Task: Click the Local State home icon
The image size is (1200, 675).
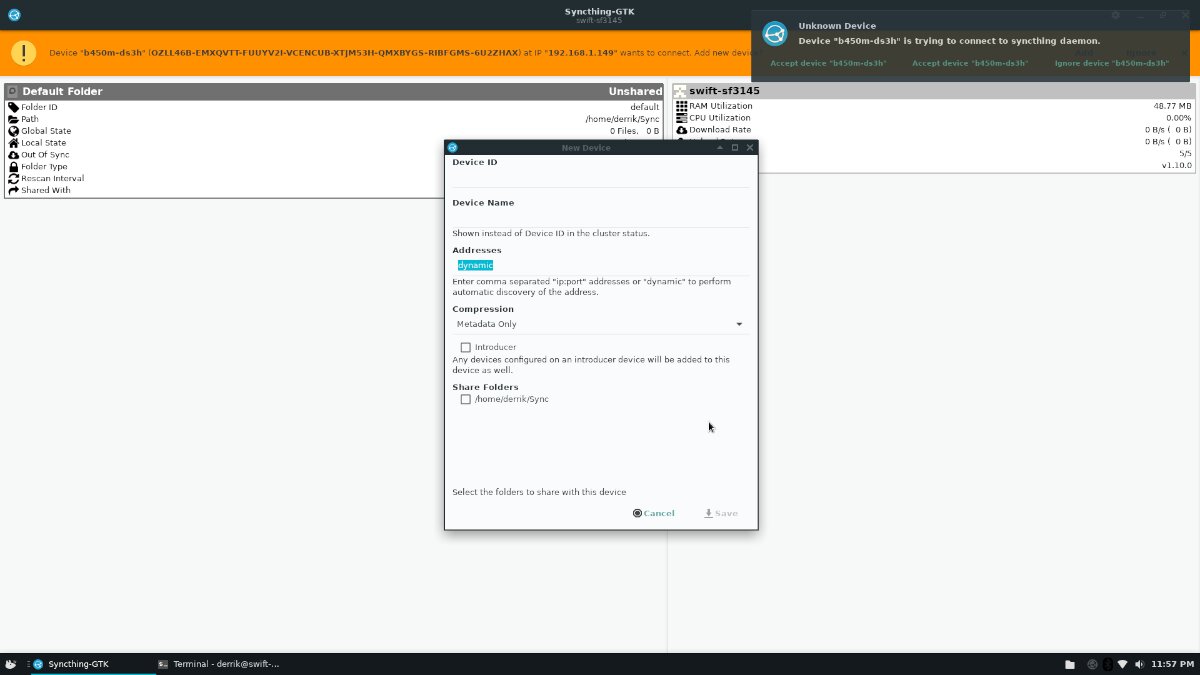Action: tap(13, 143)
